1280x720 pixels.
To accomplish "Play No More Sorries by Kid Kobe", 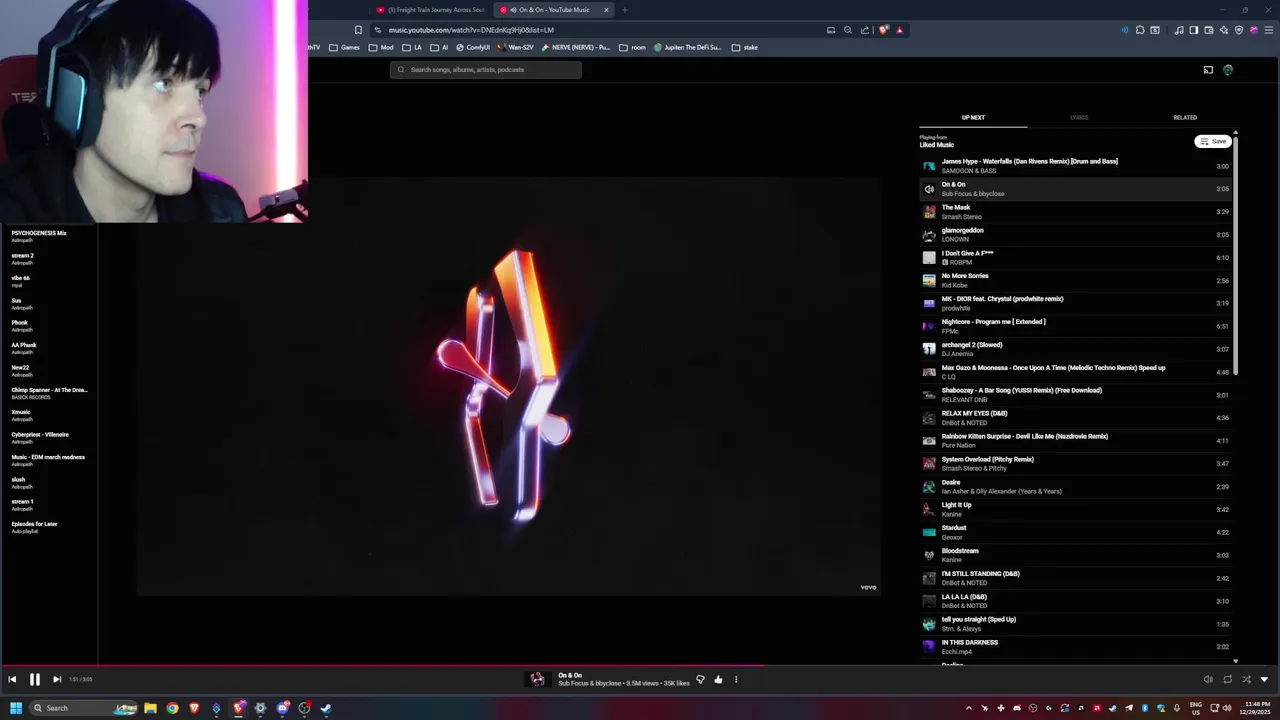I will (x=1075, y=280).
